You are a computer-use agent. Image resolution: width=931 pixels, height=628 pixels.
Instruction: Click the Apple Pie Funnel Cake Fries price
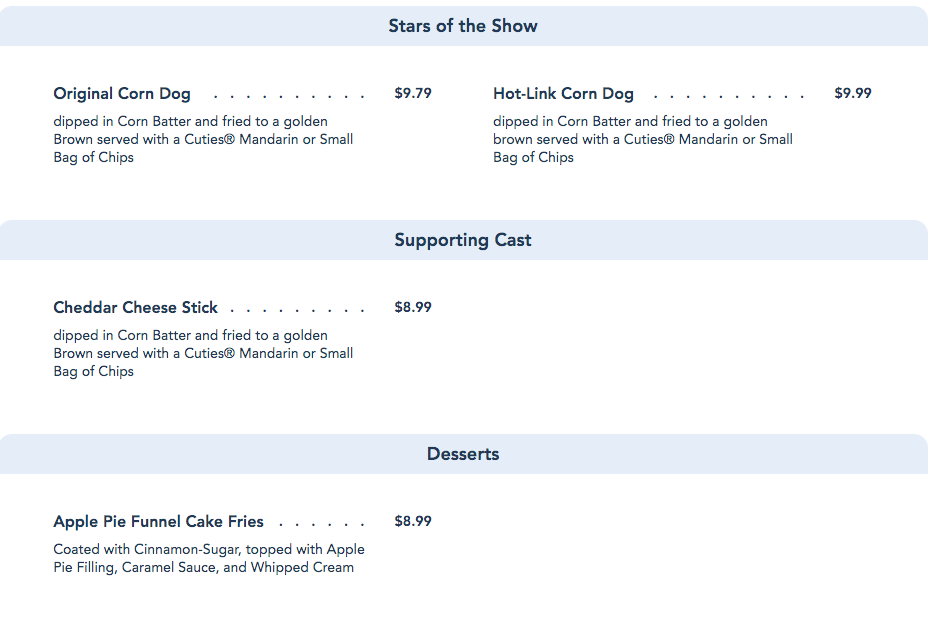[413, 521]
